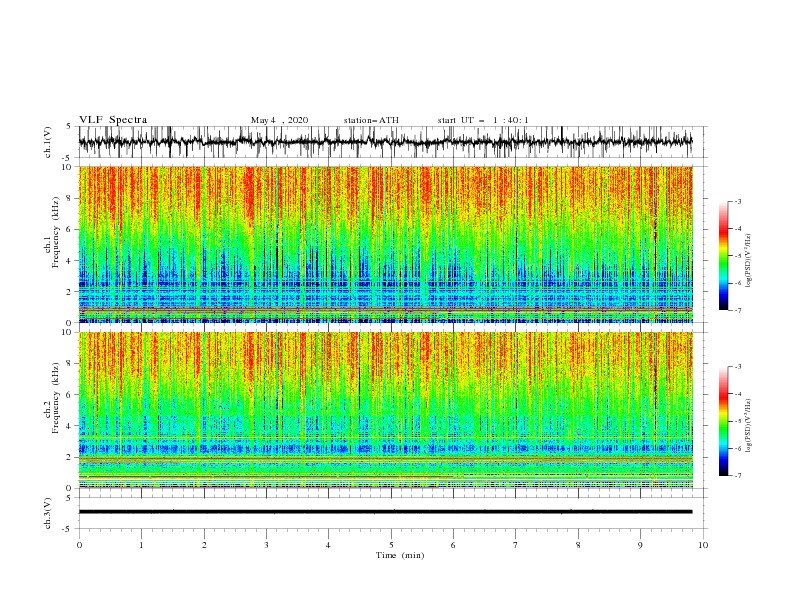Click time axis tick label "2"

[204, 545]
